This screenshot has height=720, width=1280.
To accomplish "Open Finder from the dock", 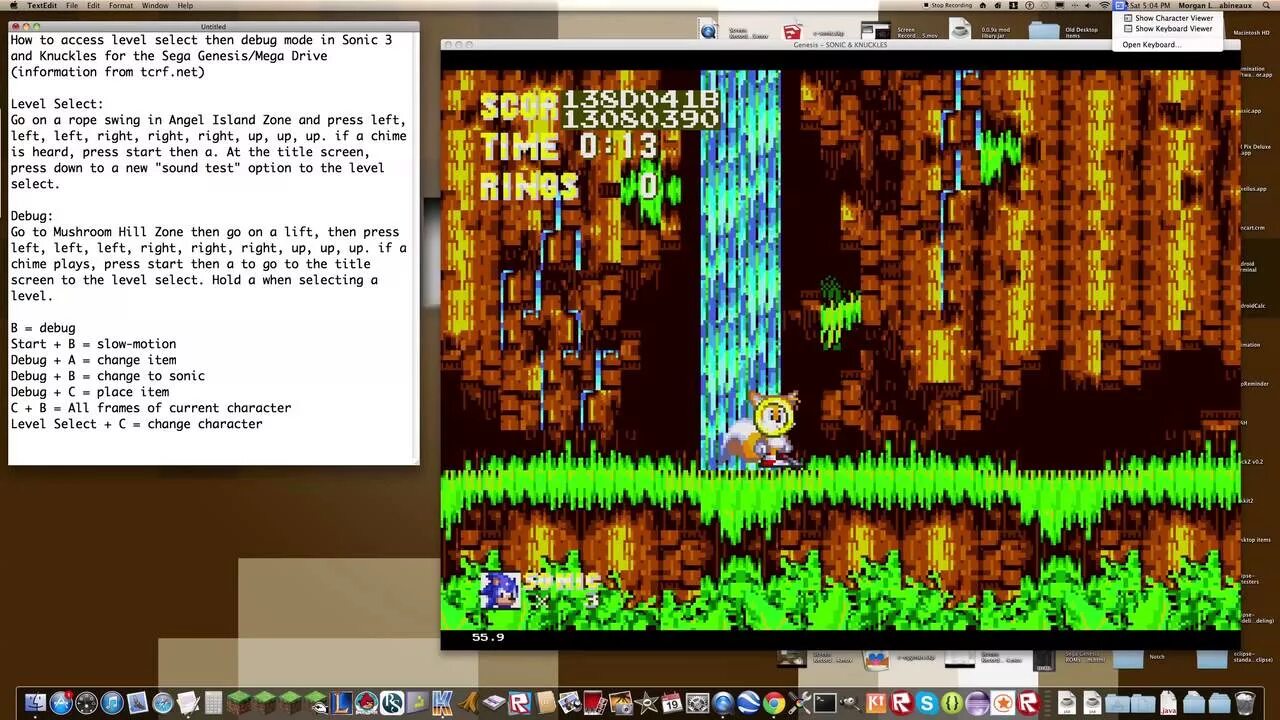I will (x=35, y=702).
